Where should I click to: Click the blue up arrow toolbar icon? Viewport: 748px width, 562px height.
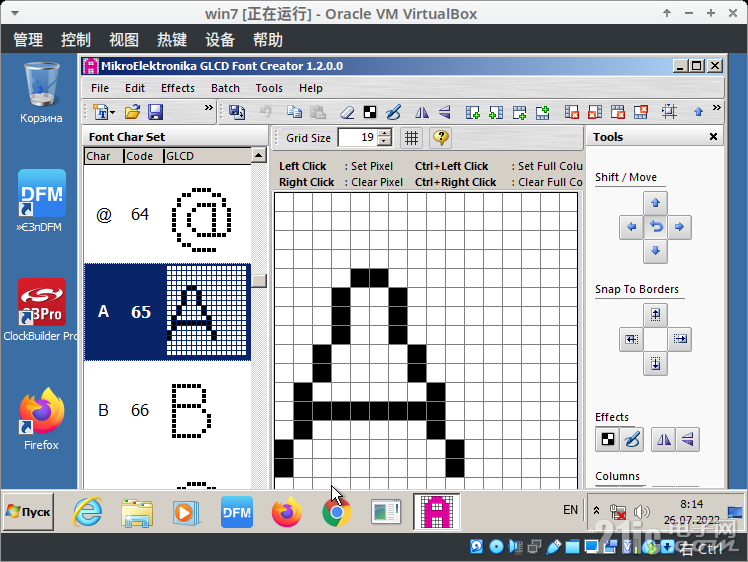pyautogui.click(x=698, y=112)
